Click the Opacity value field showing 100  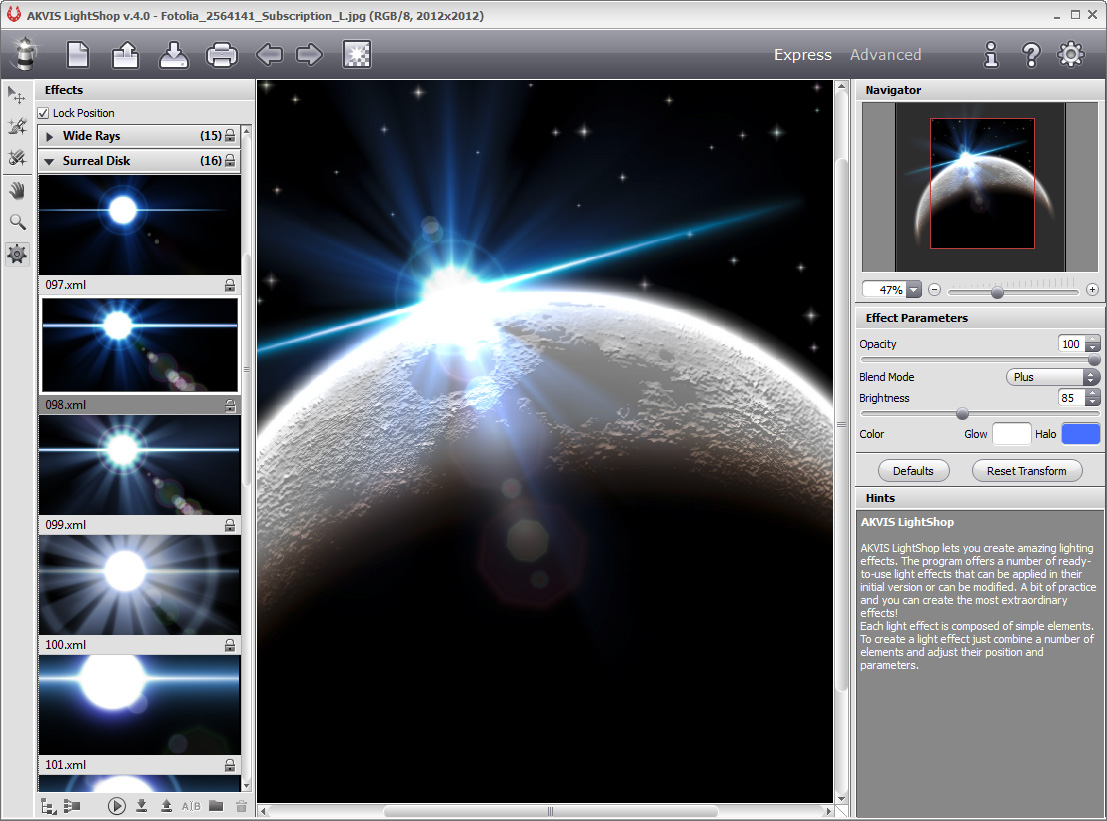point(1071,344)
